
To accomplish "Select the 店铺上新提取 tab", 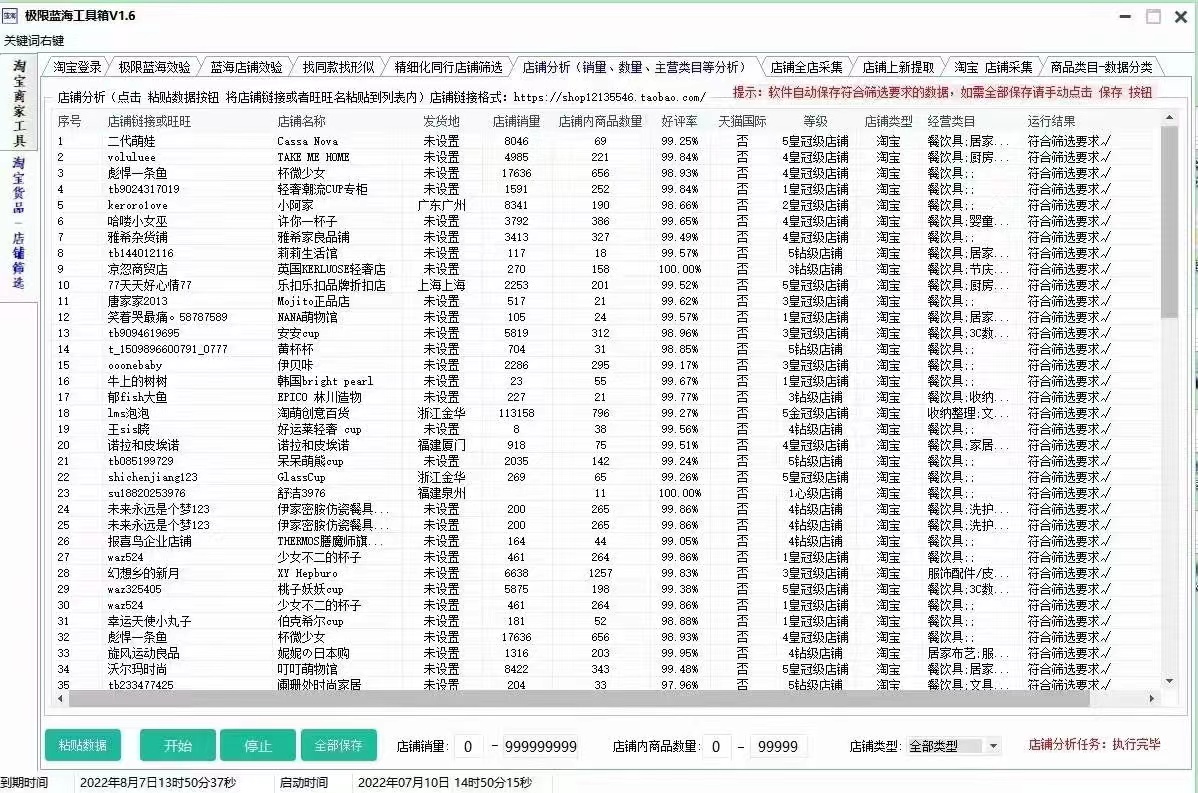I will [898, 68].
